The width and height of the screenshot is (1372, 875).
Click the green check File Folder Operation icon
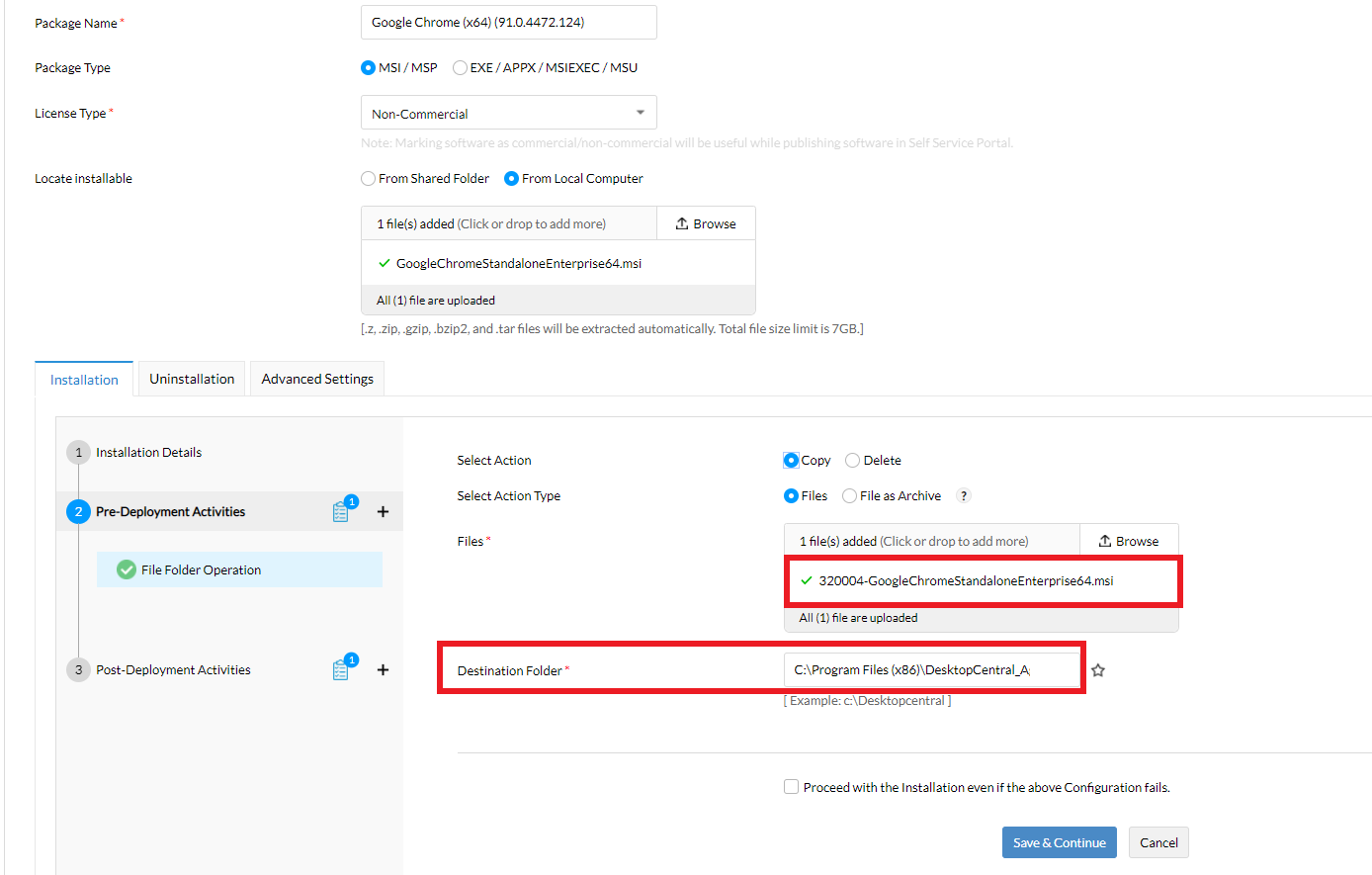127,569
